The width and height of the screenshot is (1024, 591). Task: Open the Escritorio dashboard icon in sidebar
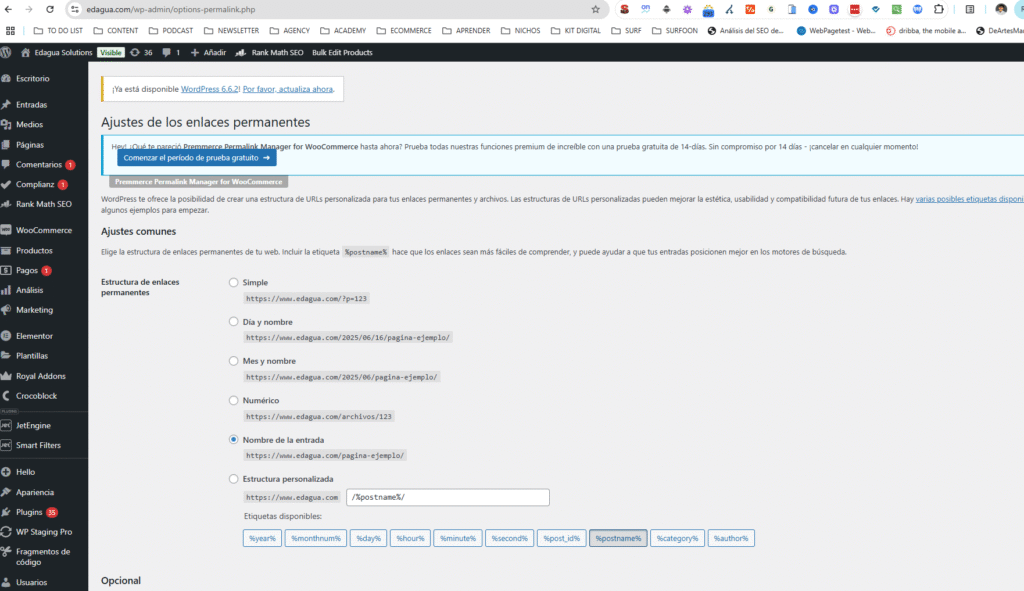tap(7, 78)
